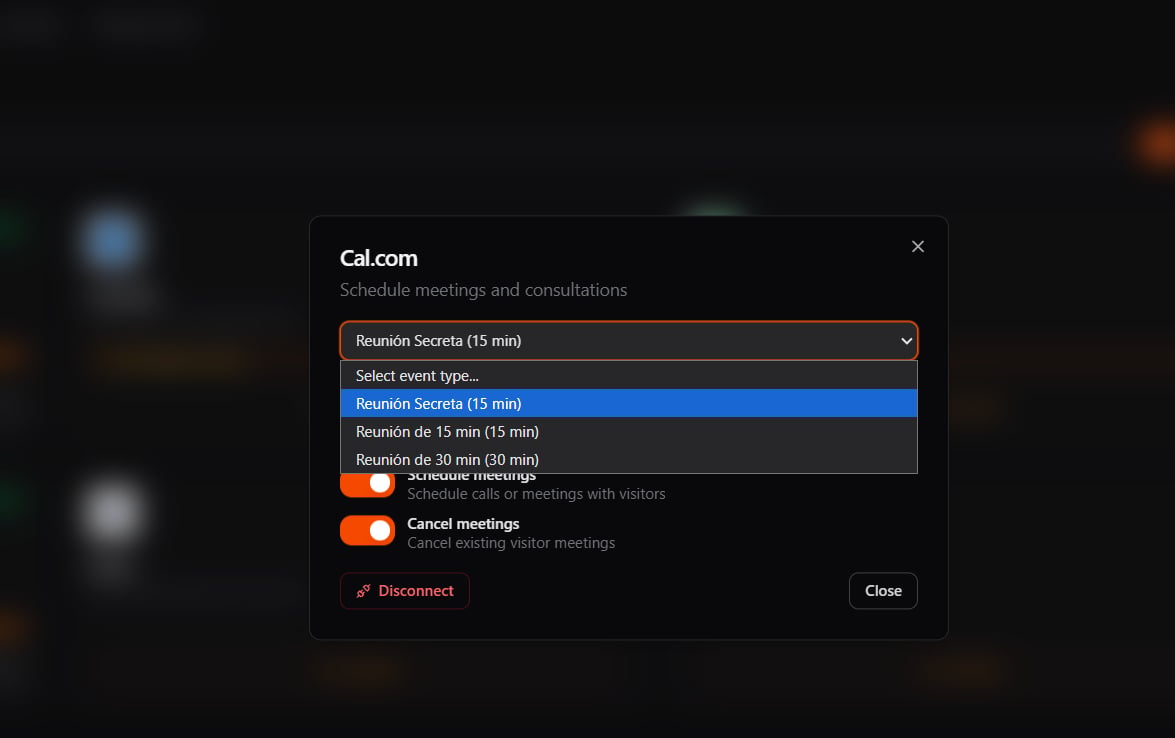
Task: Toggle the Schedule meetings switch
Action: coord(367,484)
